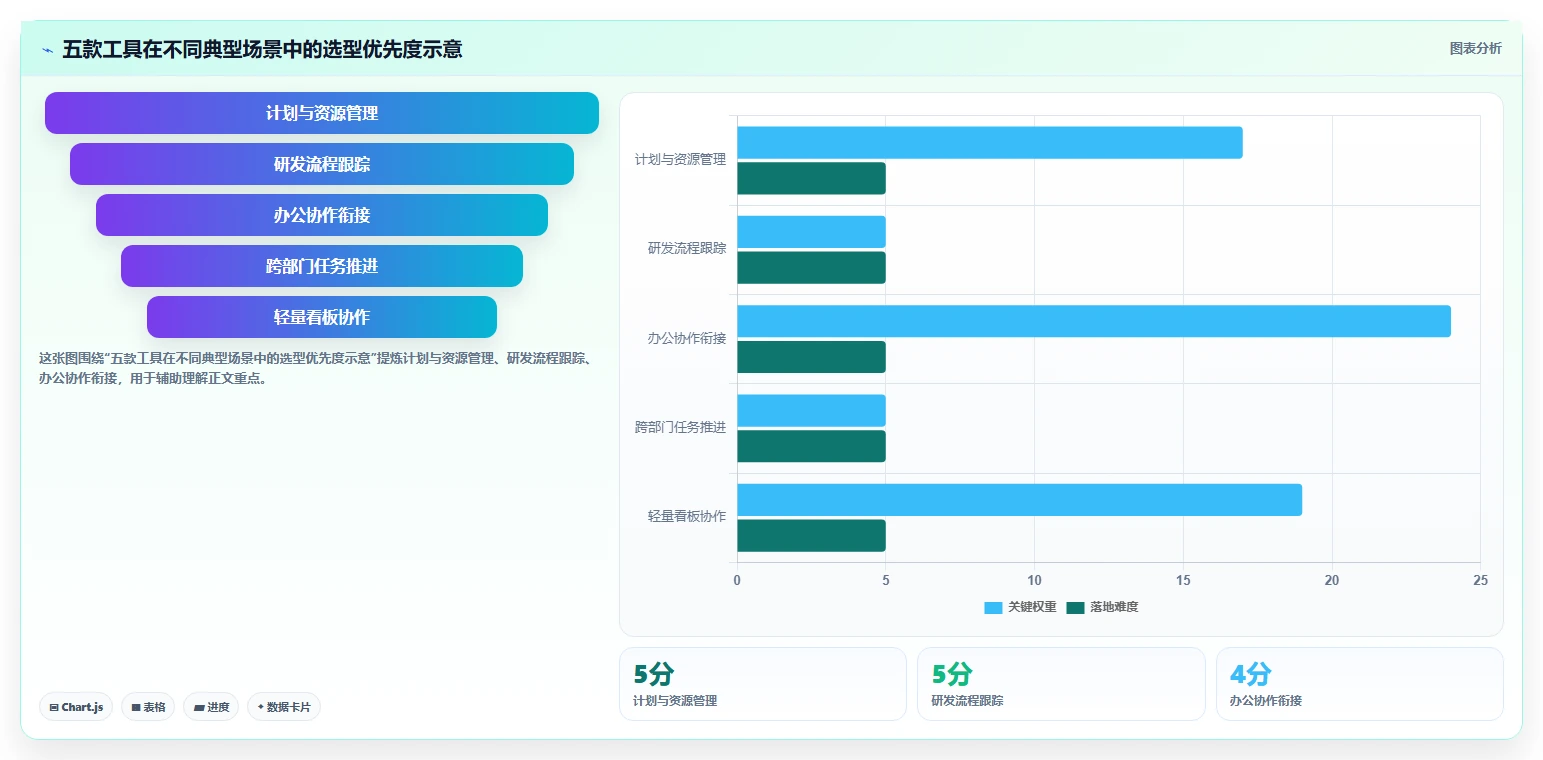Viewport: 1543px width, 760px height.
Task: Click the 落地难度 bar for 研发流程跟踪
Action: point(812,268)
